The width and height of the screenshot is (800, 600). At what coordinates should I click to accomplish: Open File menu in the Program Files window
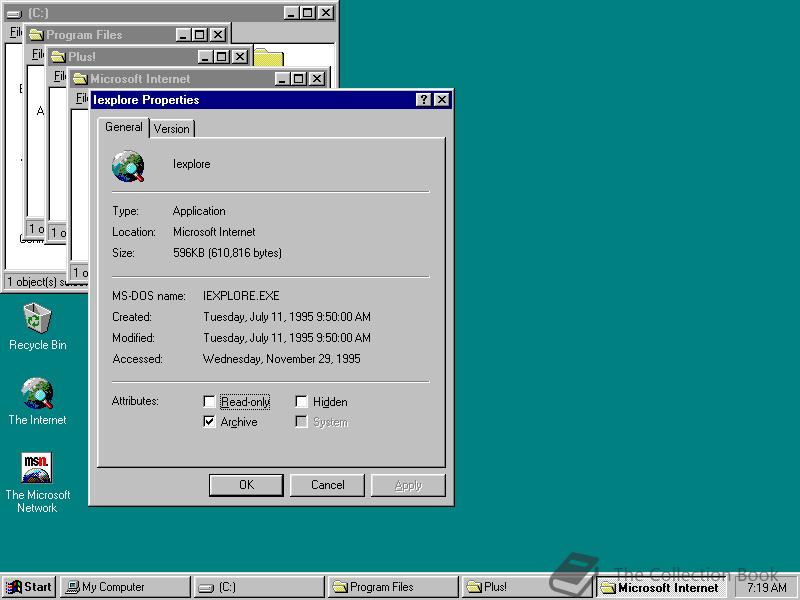38,54
